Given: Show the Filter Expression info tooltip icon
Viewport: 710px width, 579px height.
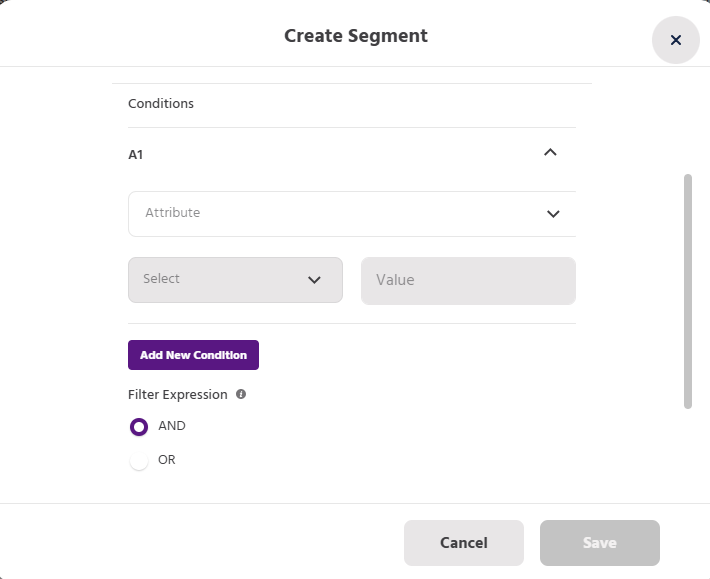Looking at the screenshot, I should (241, 394).
